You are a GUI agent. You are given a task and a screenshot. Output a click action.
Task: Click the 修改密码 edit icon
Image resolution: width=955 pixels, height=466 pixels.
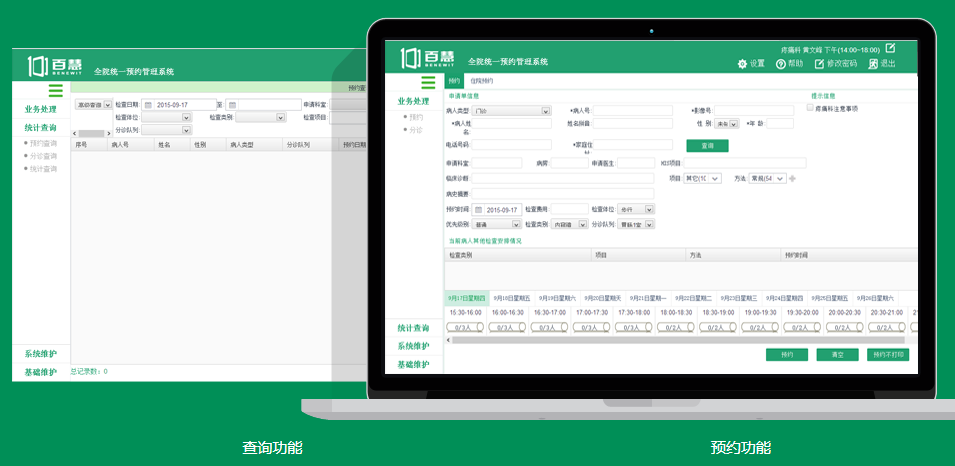[x=819, y=64]
